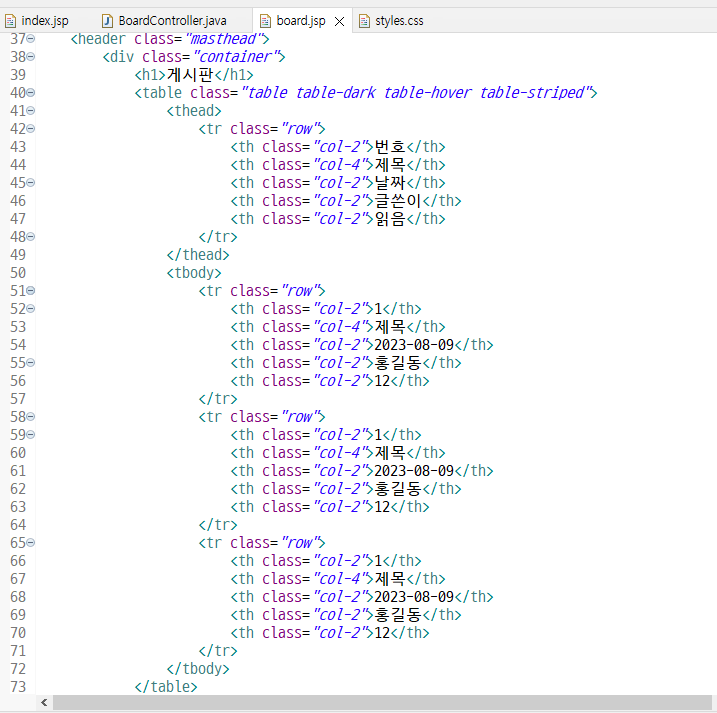The width and height of the screenshot is (717, 713).
Task: Click the index.jsp file icon
Action: tap(11, 21)
